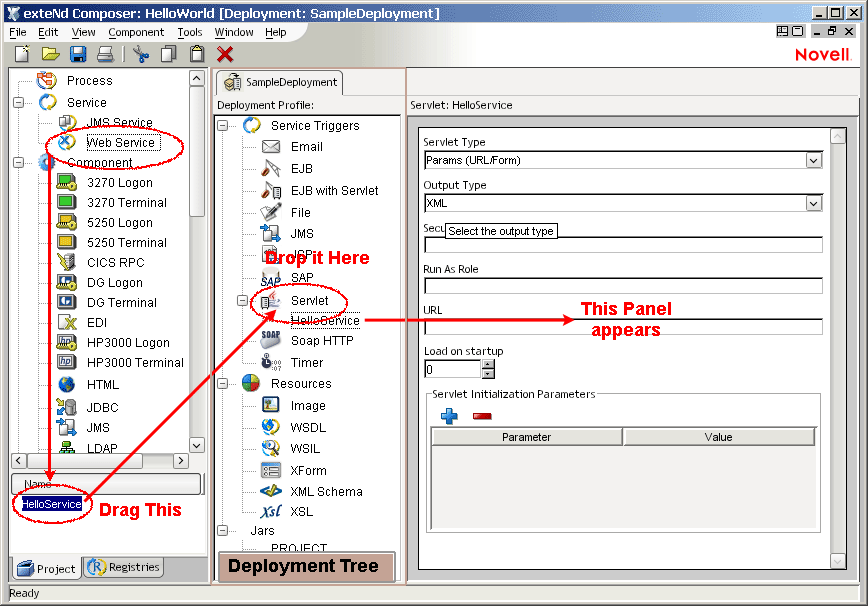Viewport: 868px width, 606px height.
Task: Click the Process icon in the project tree
Action: (46, 81)
